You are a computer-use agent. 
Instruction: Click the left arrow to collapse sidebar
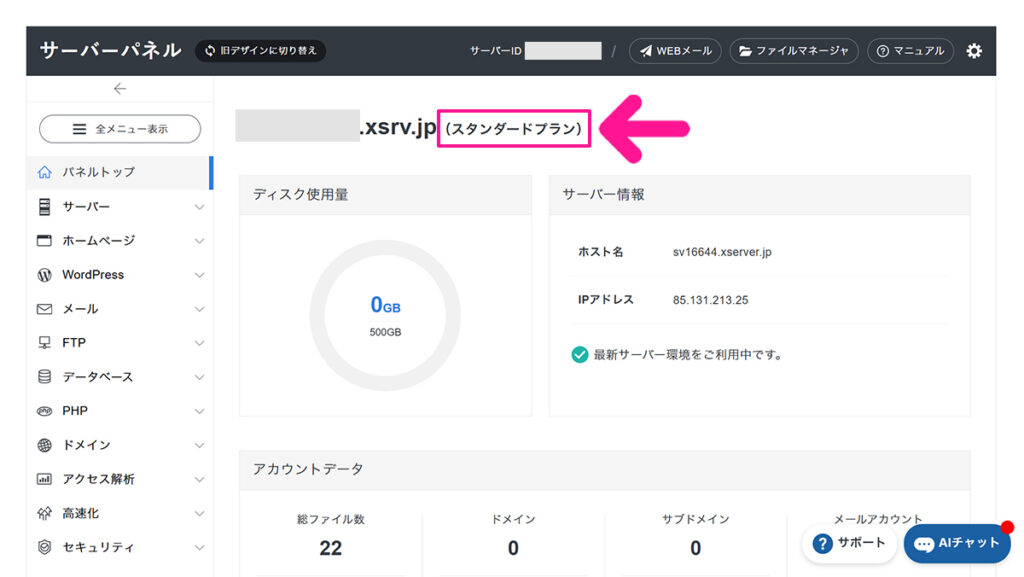120,89
